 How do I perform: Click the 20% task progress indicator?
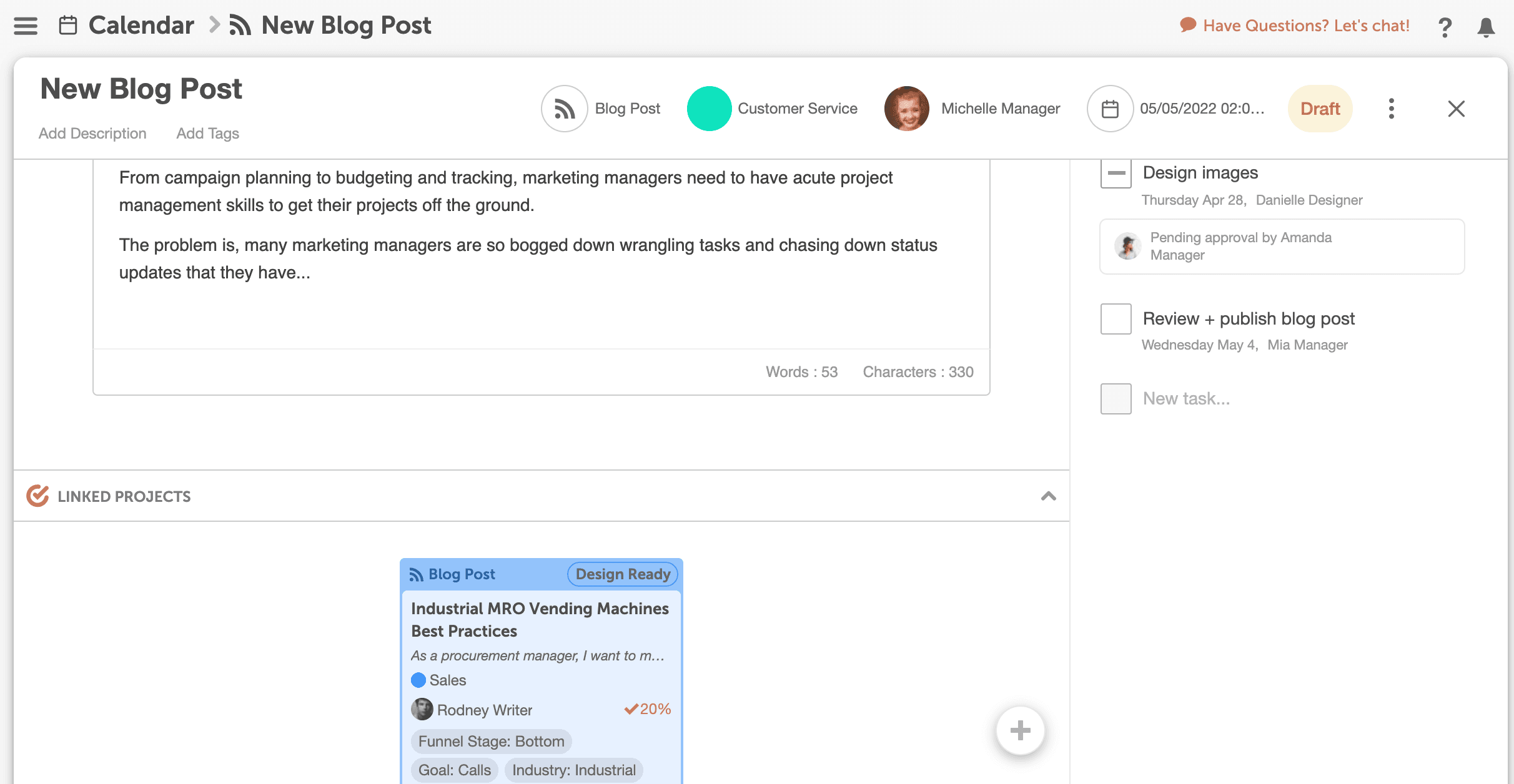click(648, 709)
